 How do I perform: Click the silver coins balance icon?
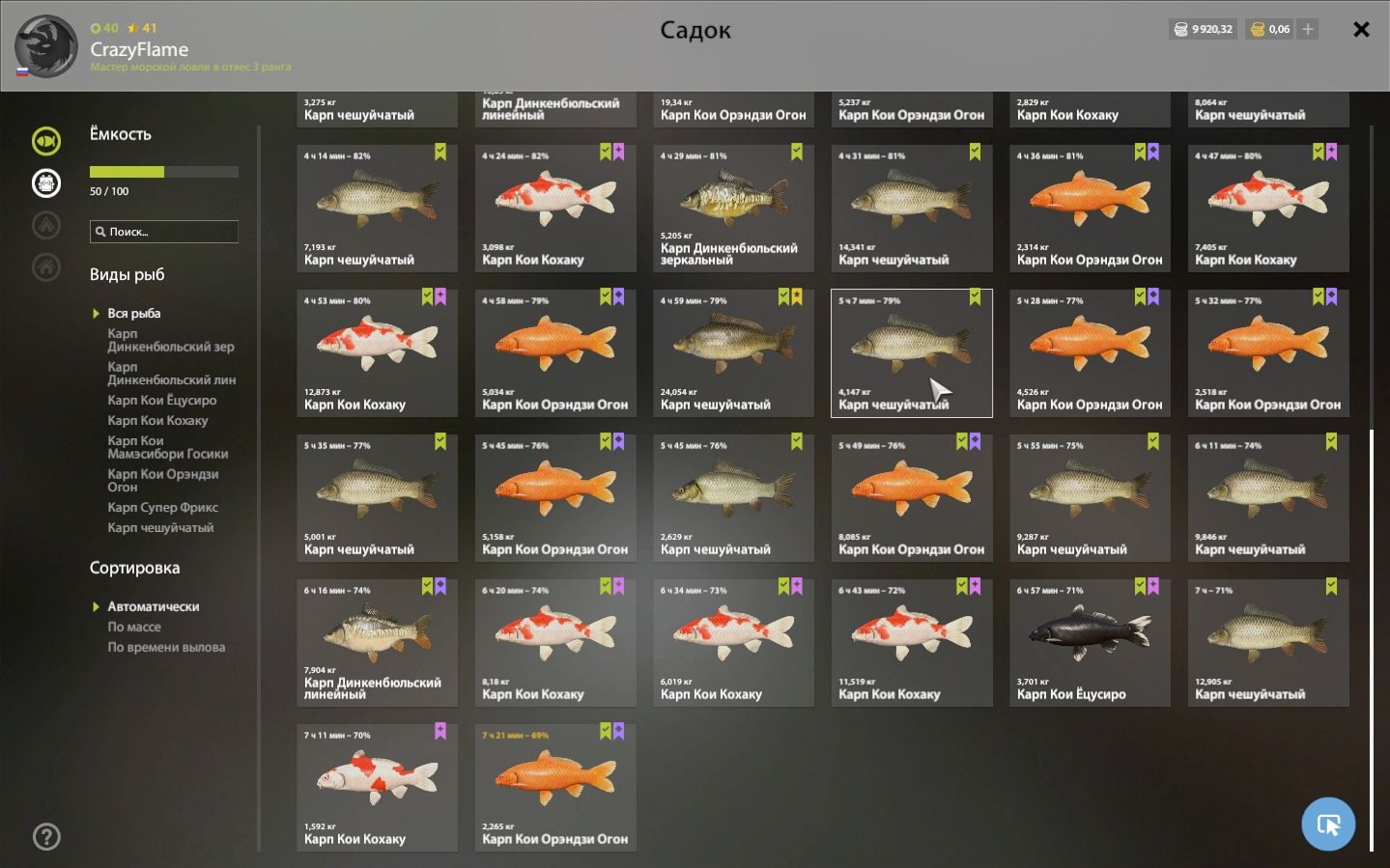[1180, 29]
